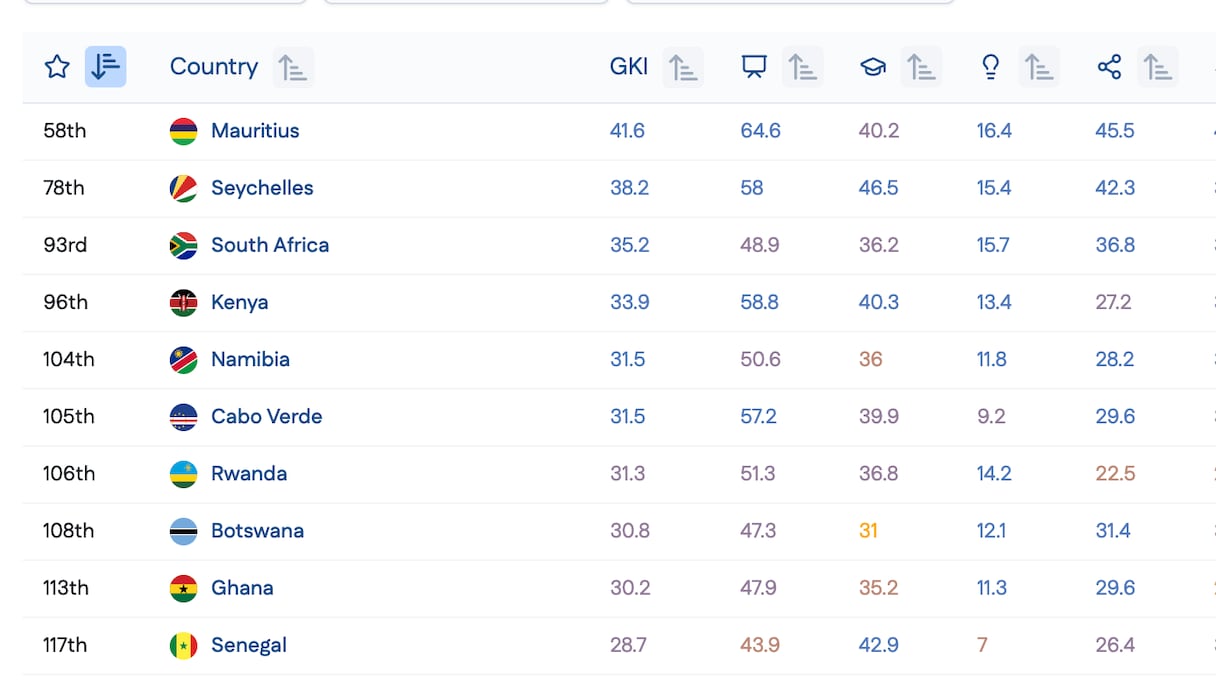Click the Seychelles flag icon
Screen dimensions: 1216x684
pyautogui.click(x=183, y=188)
